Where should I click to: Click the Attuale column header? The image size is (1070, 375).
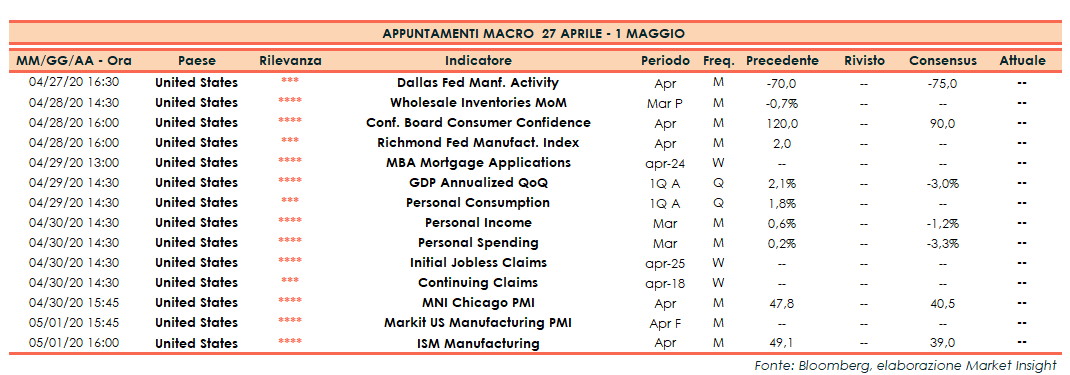(x=1022, y=61)
